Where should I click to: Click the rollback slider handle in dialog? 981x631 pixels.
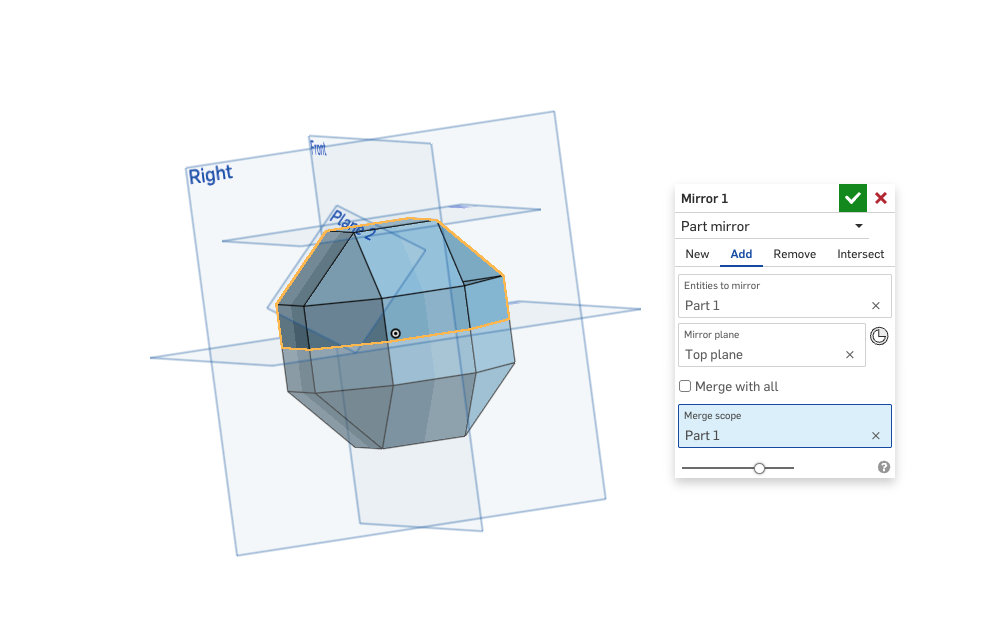[x=760, y=467]
